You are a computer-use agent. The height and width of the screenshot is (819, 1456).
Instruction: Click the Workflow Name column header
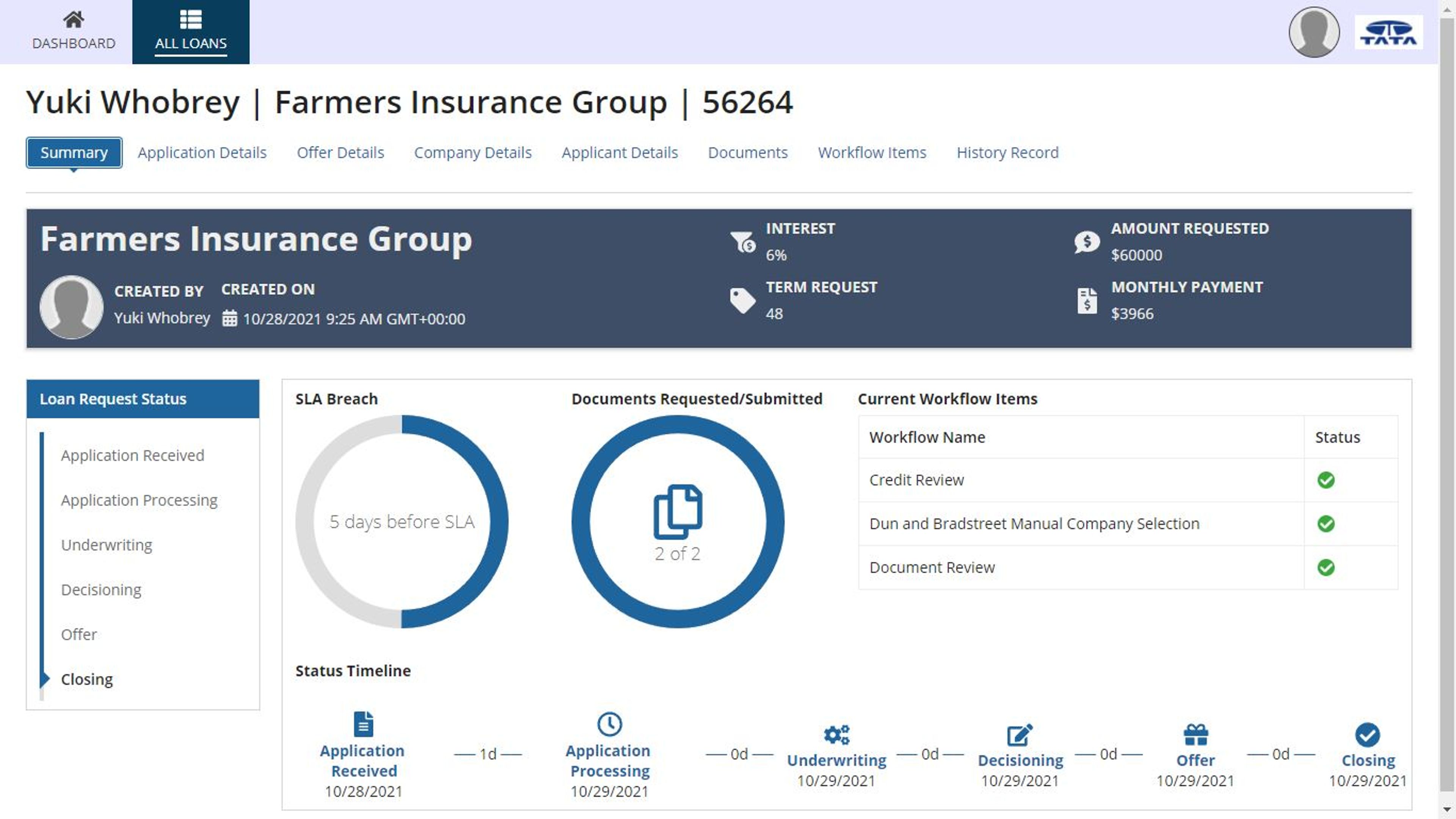[927, 437]
